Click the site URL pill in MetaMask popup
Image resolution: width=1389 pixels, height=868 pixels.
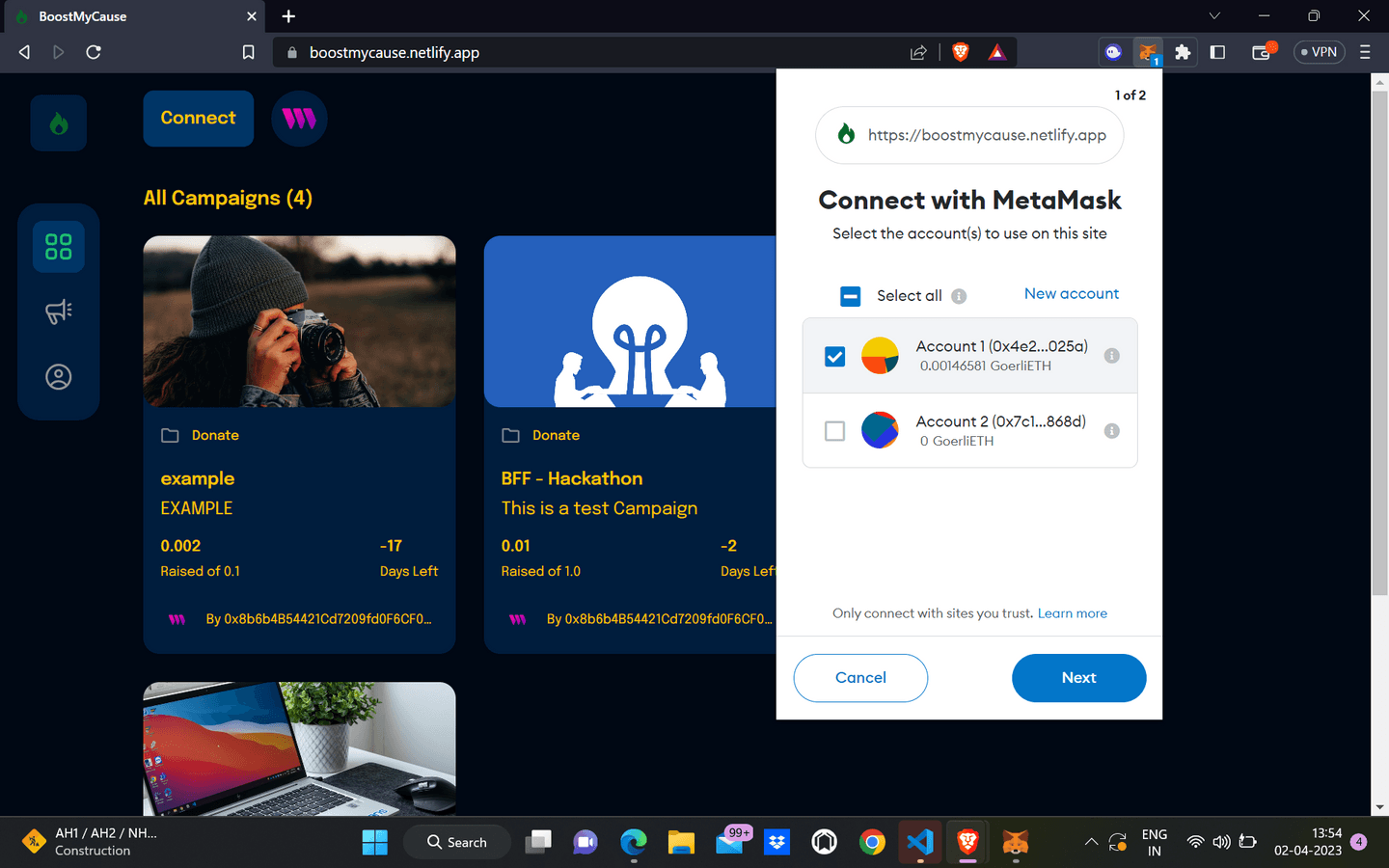click(x=969, y=135)
